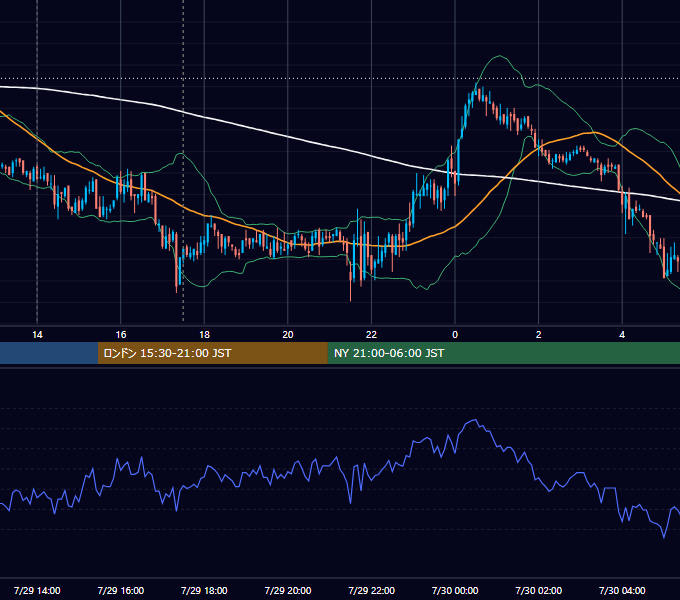Click the 7/30 00:00 time label
The image size is (680, 600).
point(455,590)
